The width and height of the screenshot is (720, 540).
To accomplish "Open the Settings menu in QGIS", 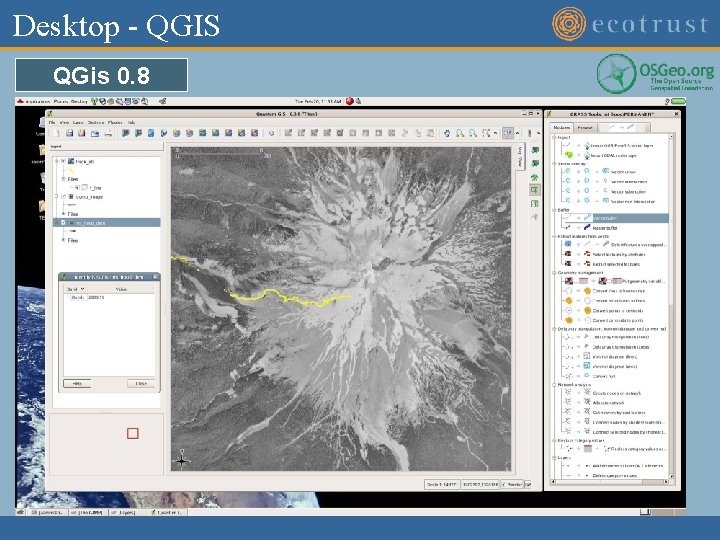I will 96,123.
